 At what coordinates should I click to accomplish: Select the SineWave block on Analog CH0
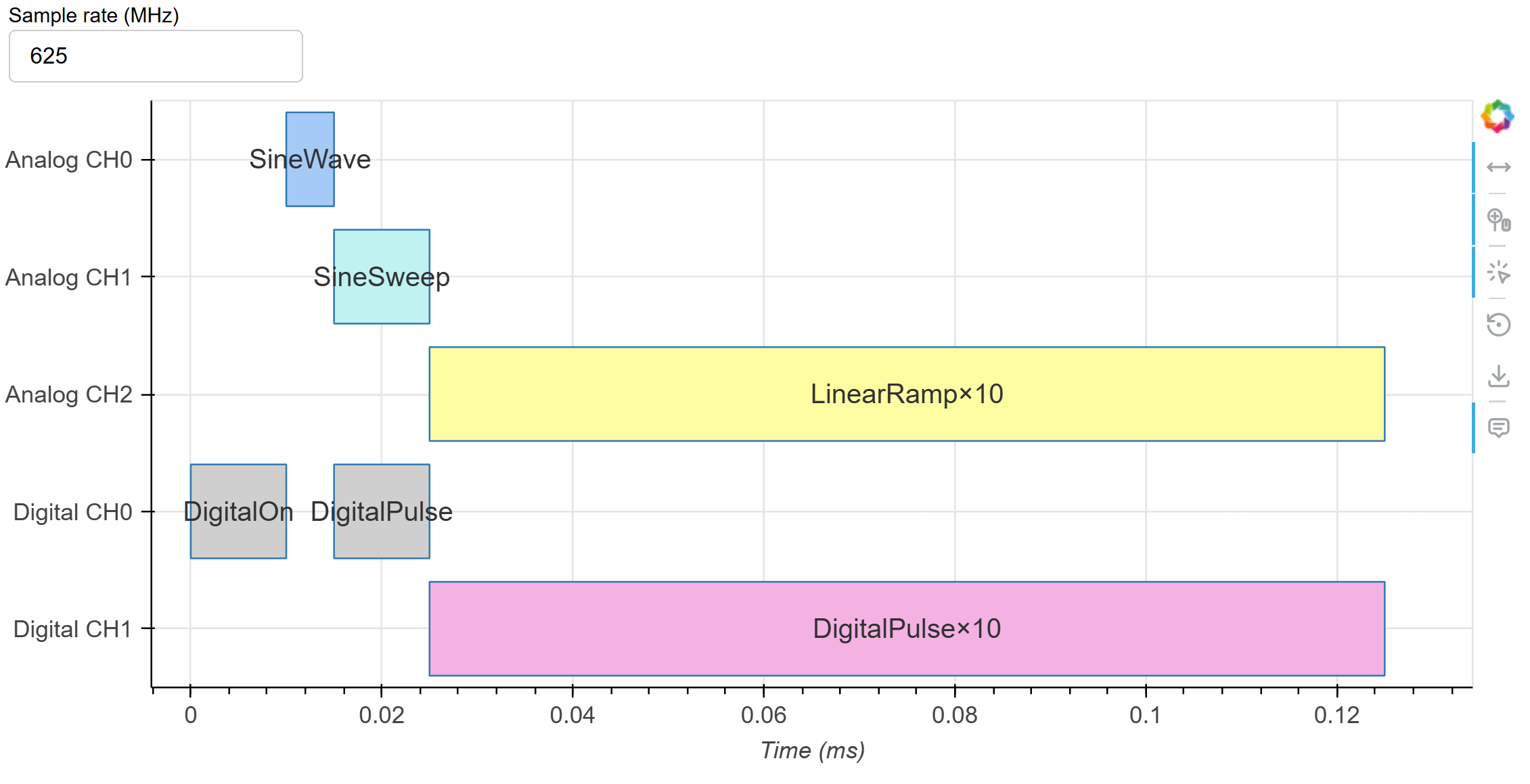310,160
